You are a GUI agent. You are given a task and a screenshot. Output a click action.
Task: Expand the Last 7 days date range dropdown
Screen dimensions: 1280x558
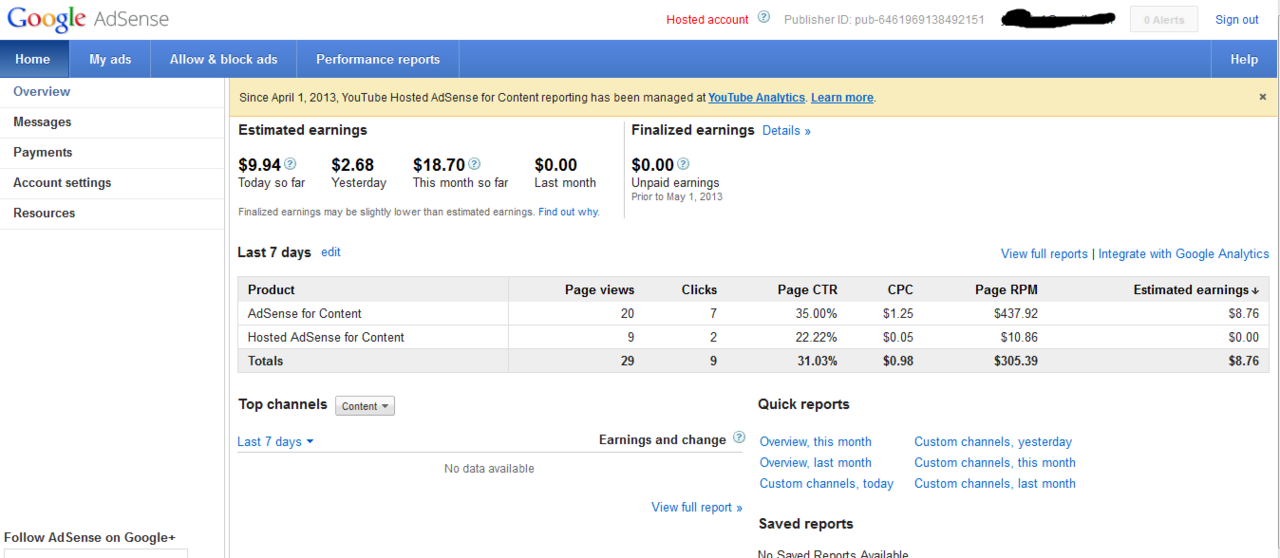click(x=275, y=442)
